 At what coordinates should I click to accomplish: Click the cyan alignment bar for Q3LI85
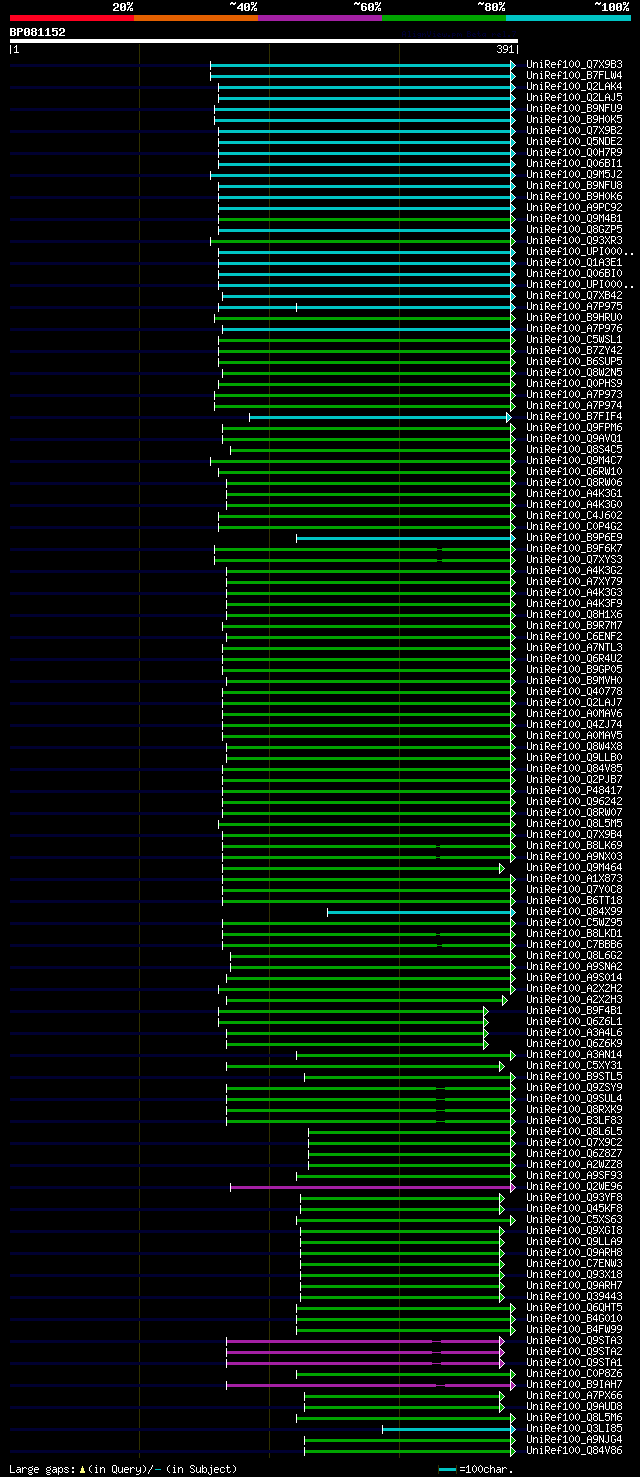(x=449, y=1429)
